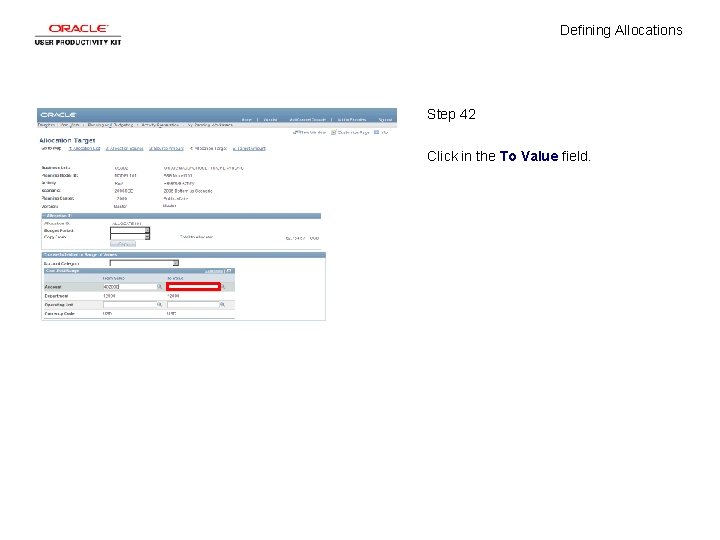Open lookup for Account To Value
This screenshot has height=540, width=720.
(223, 287)
